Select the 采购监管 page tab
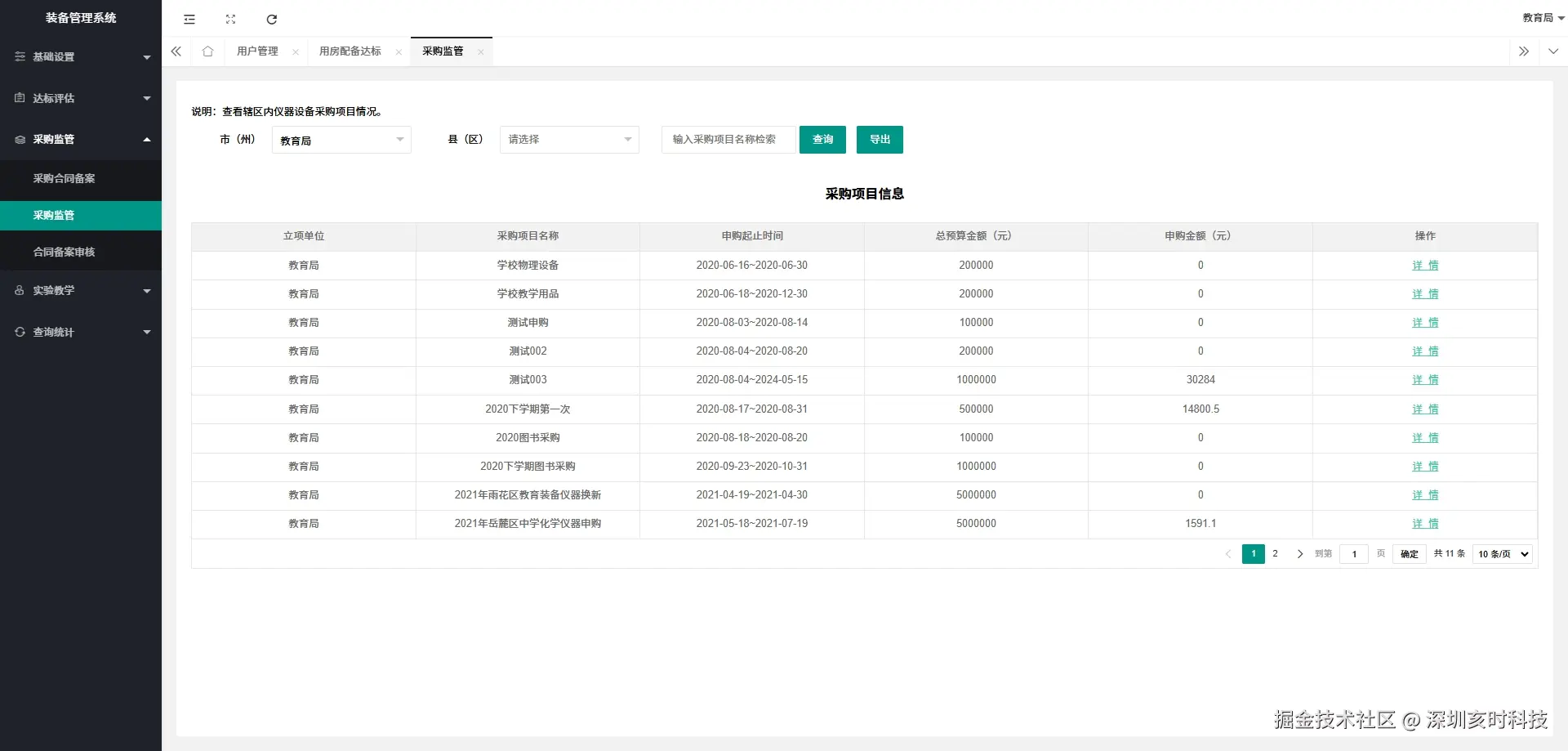The height and width of the screenshot is (751, 1568). 443,51
